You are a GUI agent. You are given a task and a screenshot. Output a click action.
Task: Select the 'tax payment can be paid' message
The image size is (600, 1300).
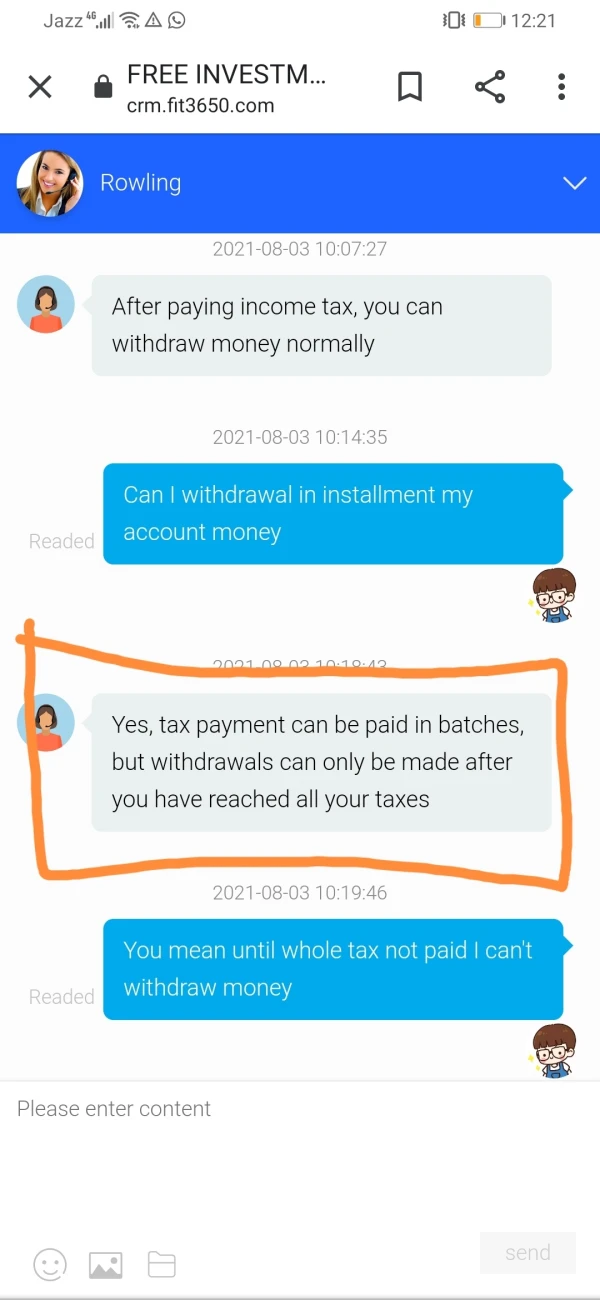(322, 762)
